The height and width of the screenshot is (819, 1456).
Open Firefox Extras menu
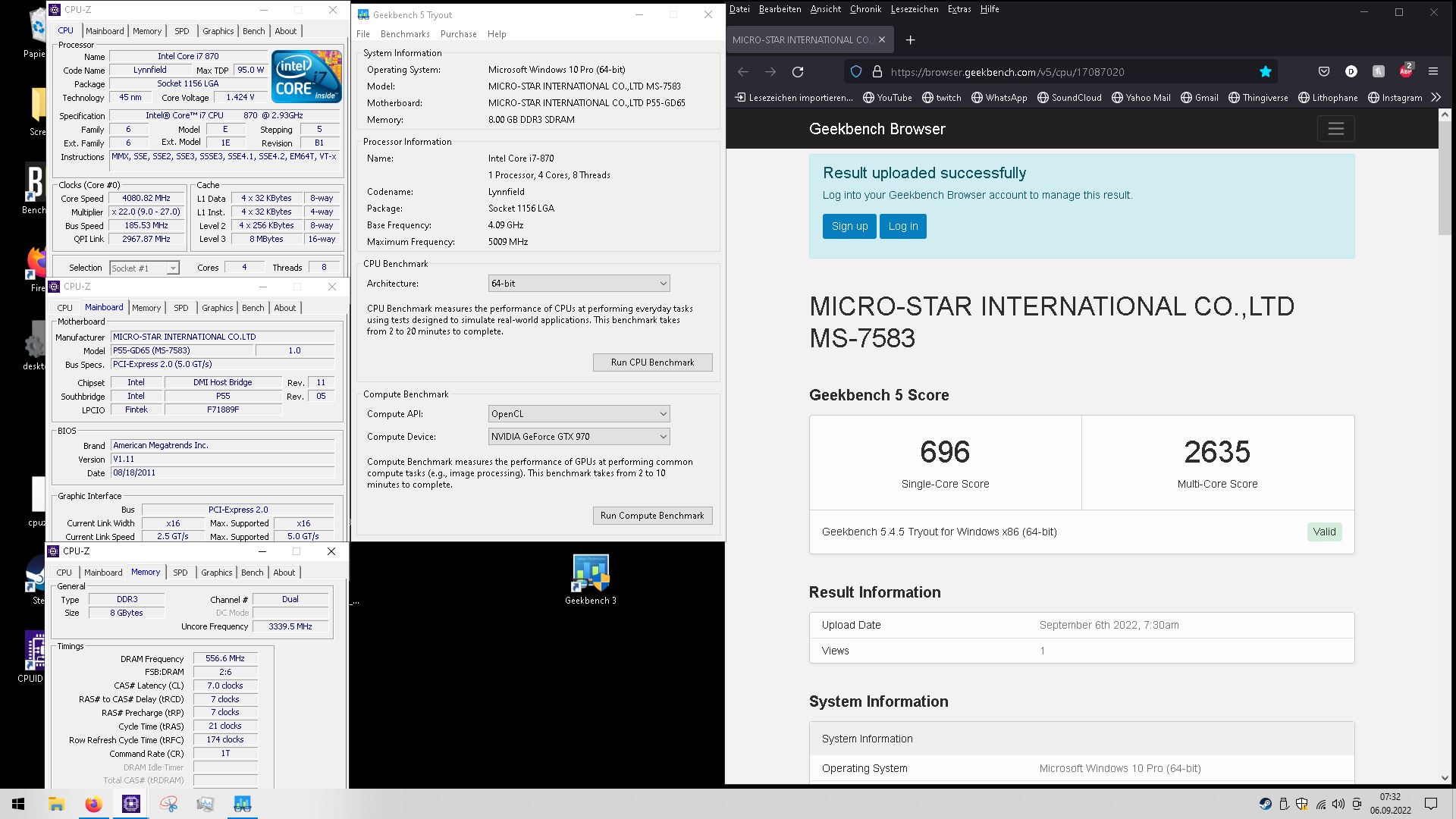click(959, 9)
